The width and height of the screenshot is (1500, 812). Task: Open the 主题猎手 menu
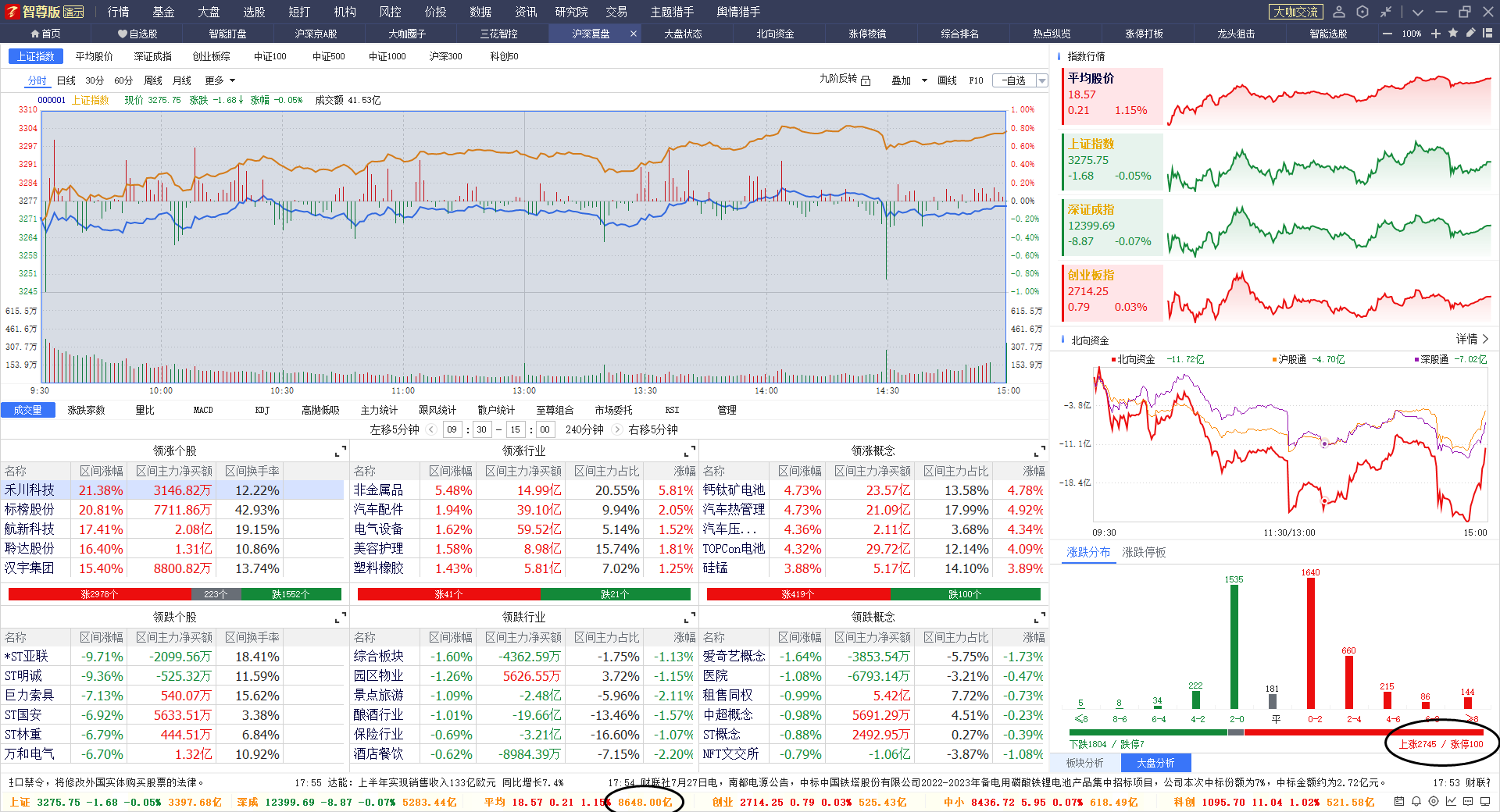tap(672, 12)
